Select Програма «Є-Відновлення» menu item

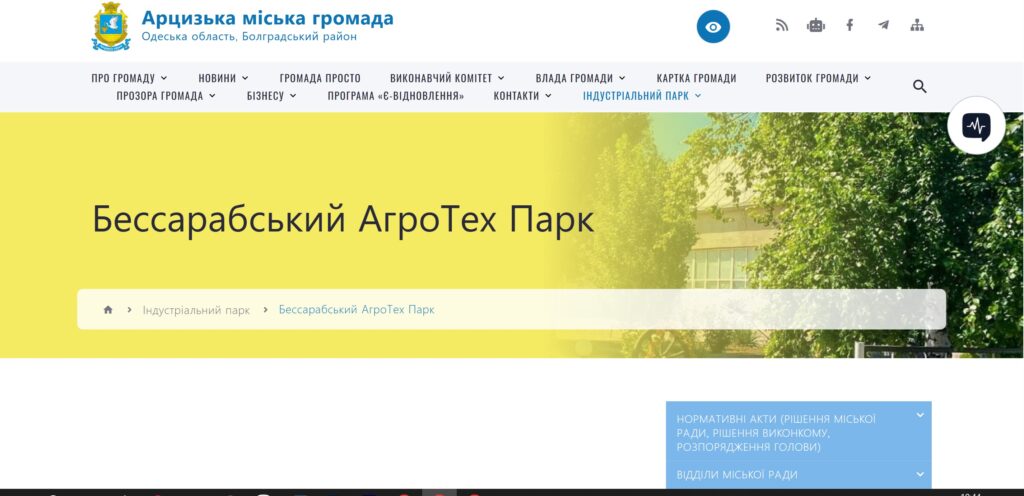click(x=395, y=96)
